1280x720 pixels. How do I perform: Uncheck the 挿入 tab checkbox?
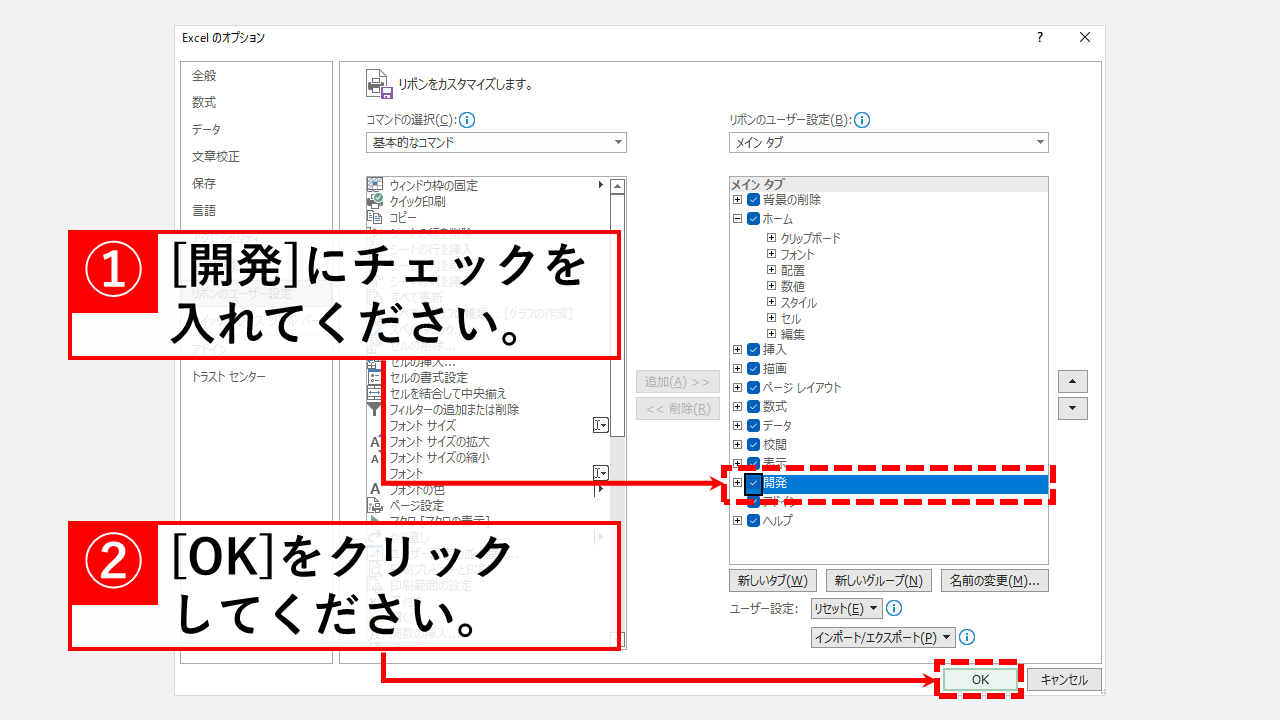754,350
